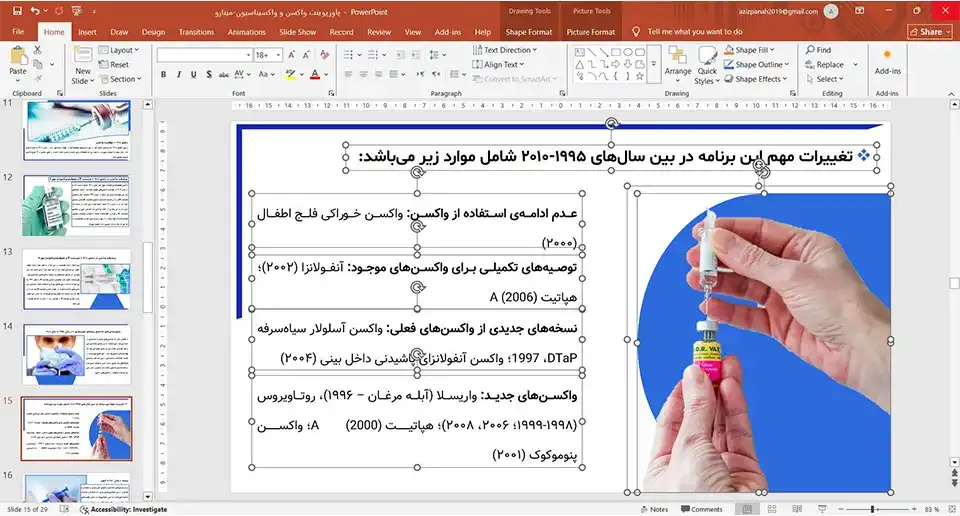Click the zoom in plus button
This screenshot has height=516, width=960.
pos(914,509)
